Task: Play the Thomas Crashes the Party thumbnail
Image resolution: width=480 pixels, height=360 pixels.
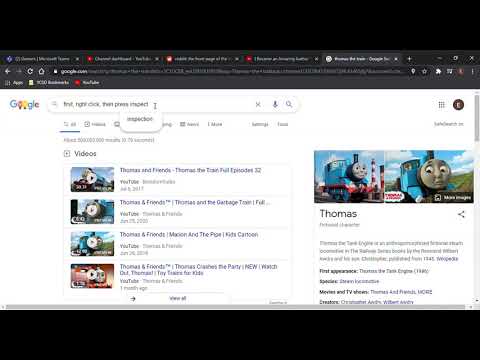Action: tap(92, 276)
